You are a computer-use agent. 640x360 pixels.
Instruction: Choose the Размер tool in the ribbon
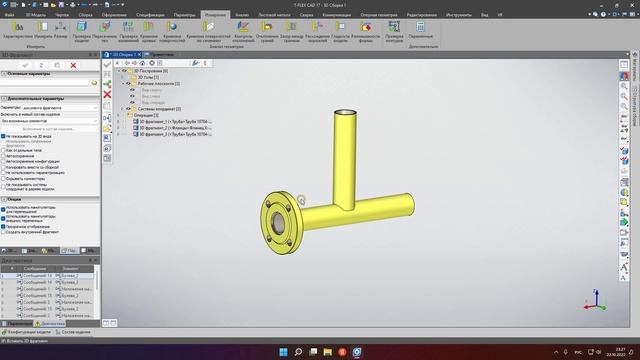[60, 30]
